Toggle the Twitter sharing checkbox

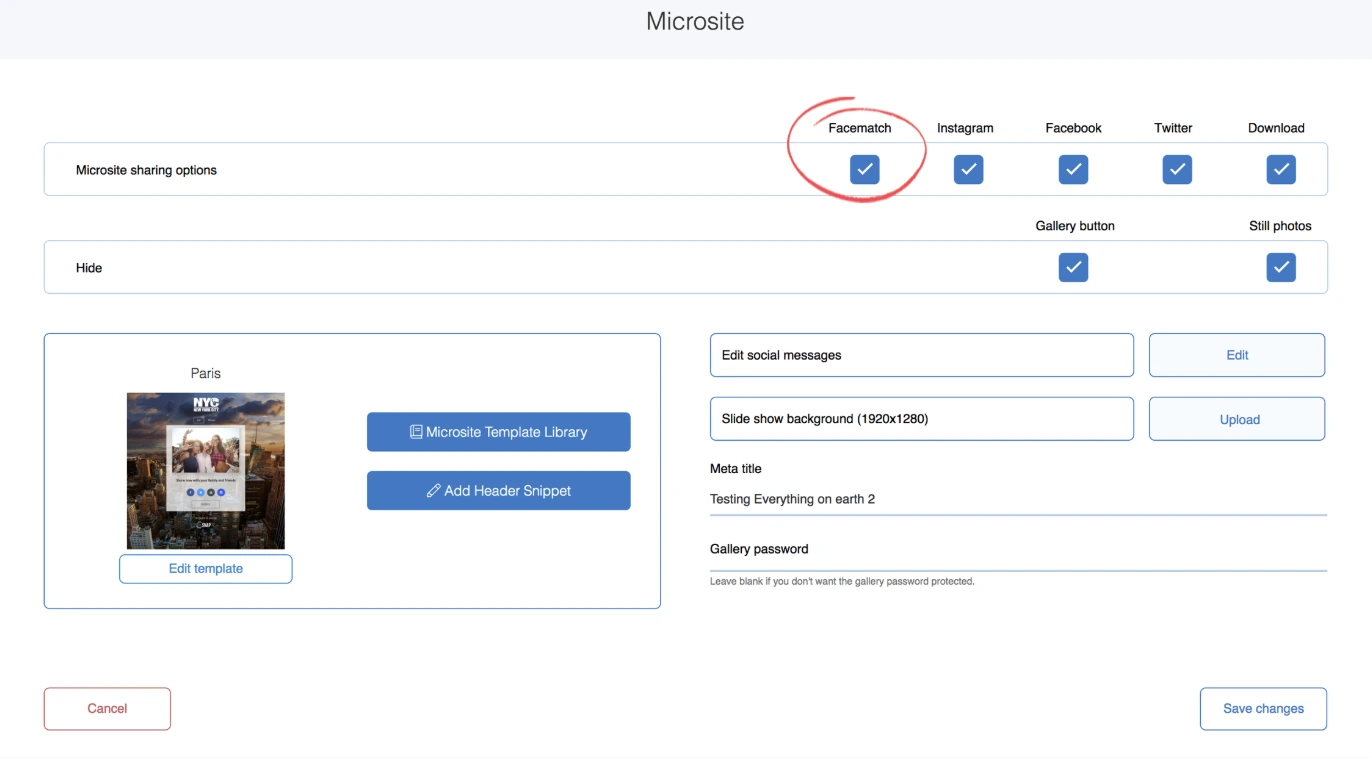(x=1177, y=170)
